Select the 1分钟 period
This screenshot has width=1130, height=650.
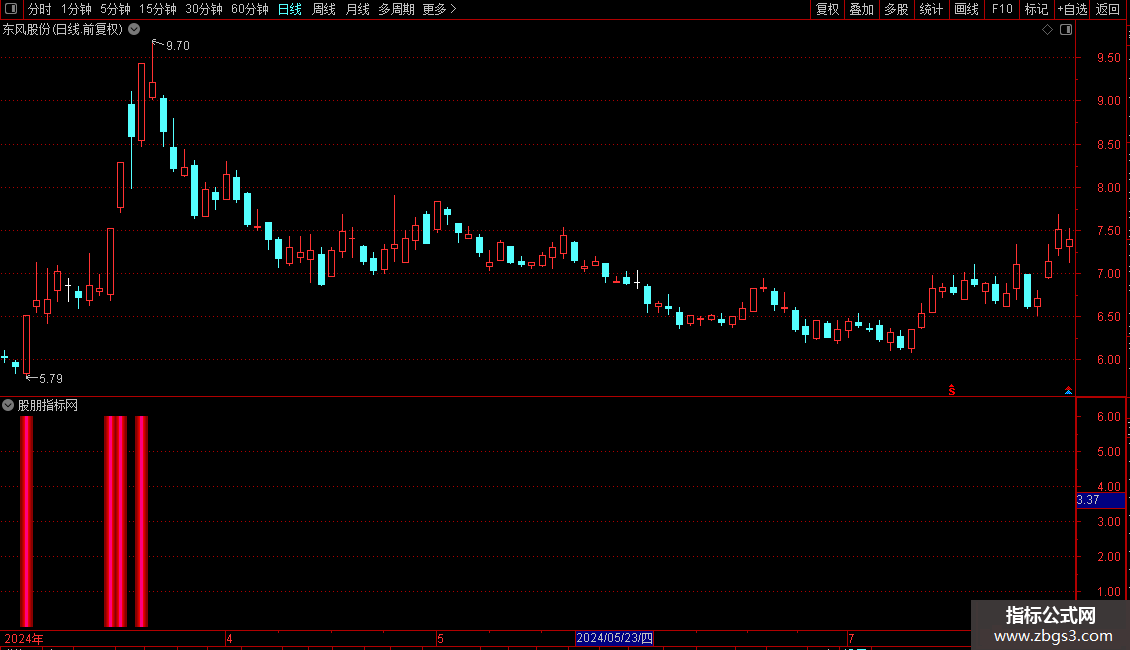pyautogui.click(x=76, y=9)
